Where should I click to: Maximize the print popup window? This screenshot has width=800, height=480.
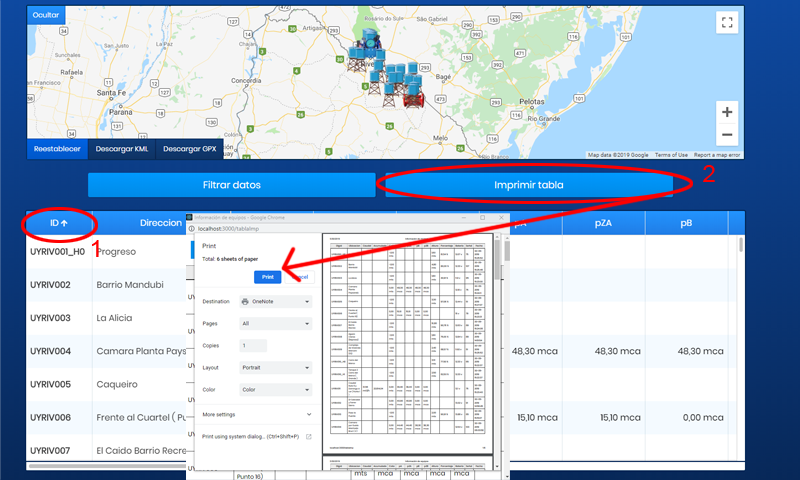pyautogui.click(x=481, y=217)
